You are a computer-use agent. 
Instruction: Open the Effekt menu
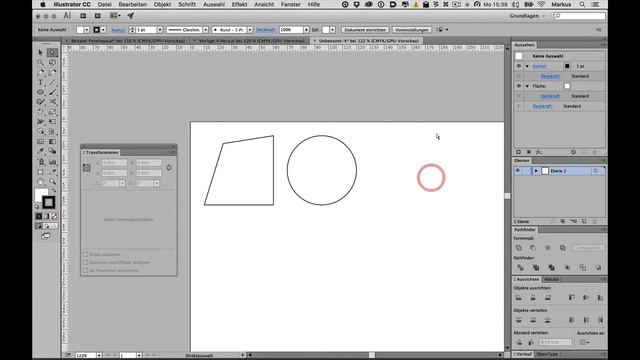239,4
